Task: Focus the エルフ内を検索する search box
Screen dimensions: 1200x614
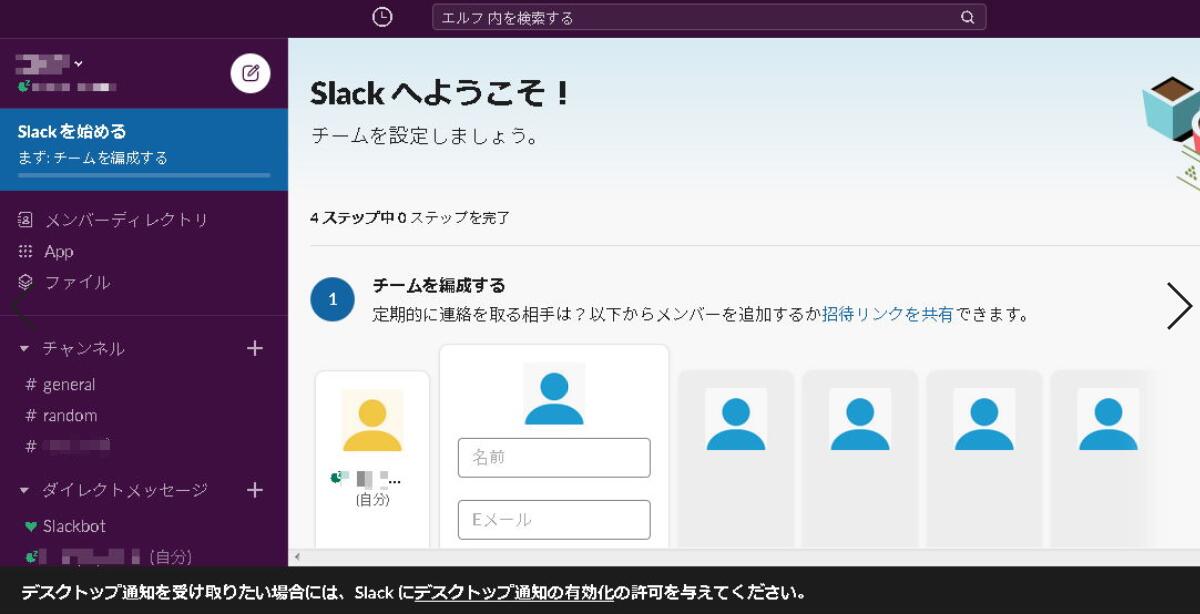Action: coord(709,17)
